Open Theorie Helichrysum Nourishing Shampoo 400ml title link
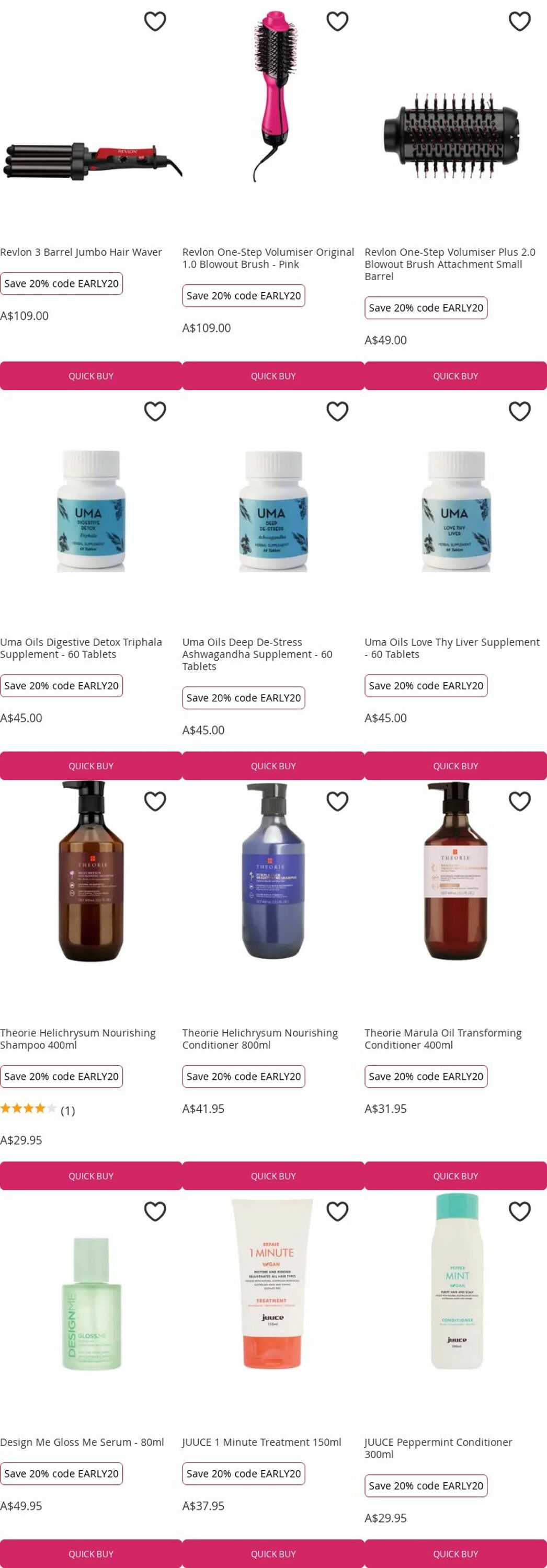 pos(78,1039)
